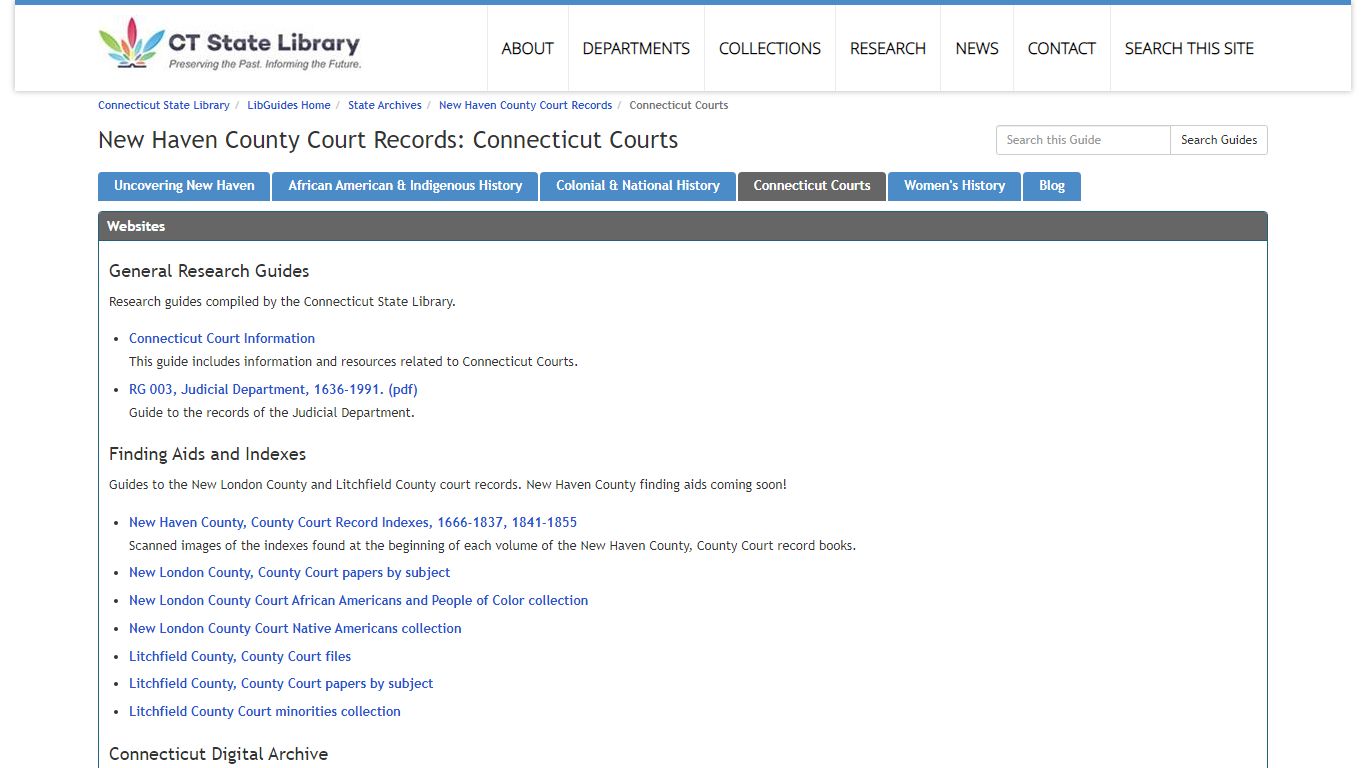
Task: Open Connecticut Court Information link
Action: [x=222, y=338]
